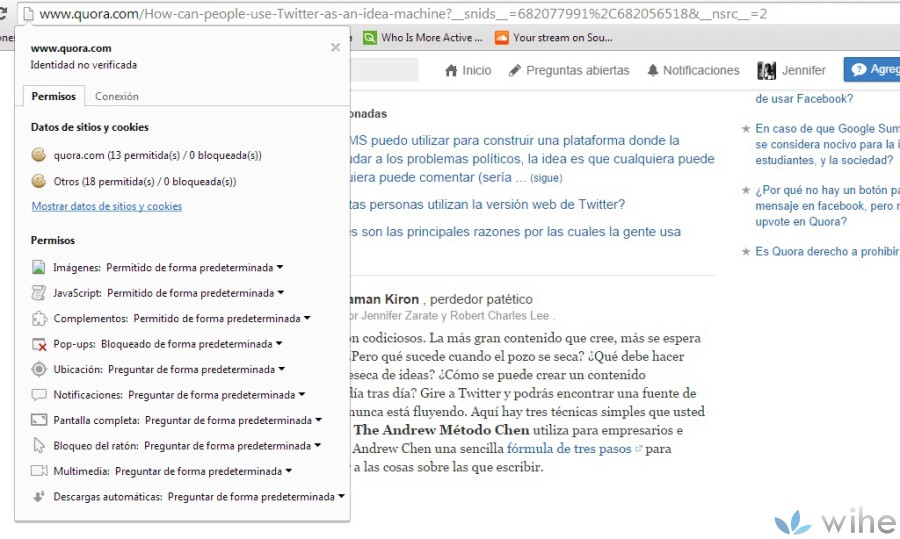Open the Pantalla completa permission dropdown
900x539 pixels.
pyautogui.click(x=233, y=420)
